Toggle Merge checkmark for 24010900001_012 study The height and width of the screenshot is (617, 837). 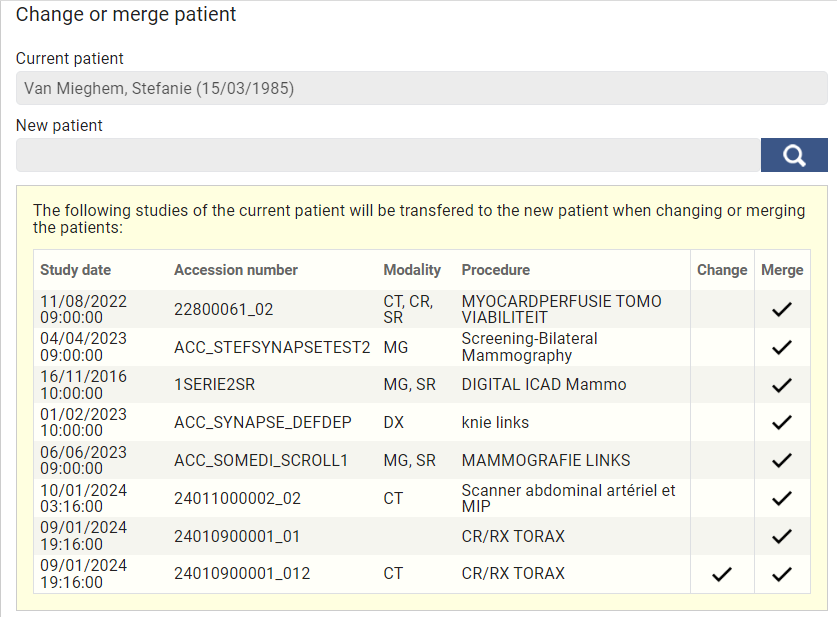[782, 574]
